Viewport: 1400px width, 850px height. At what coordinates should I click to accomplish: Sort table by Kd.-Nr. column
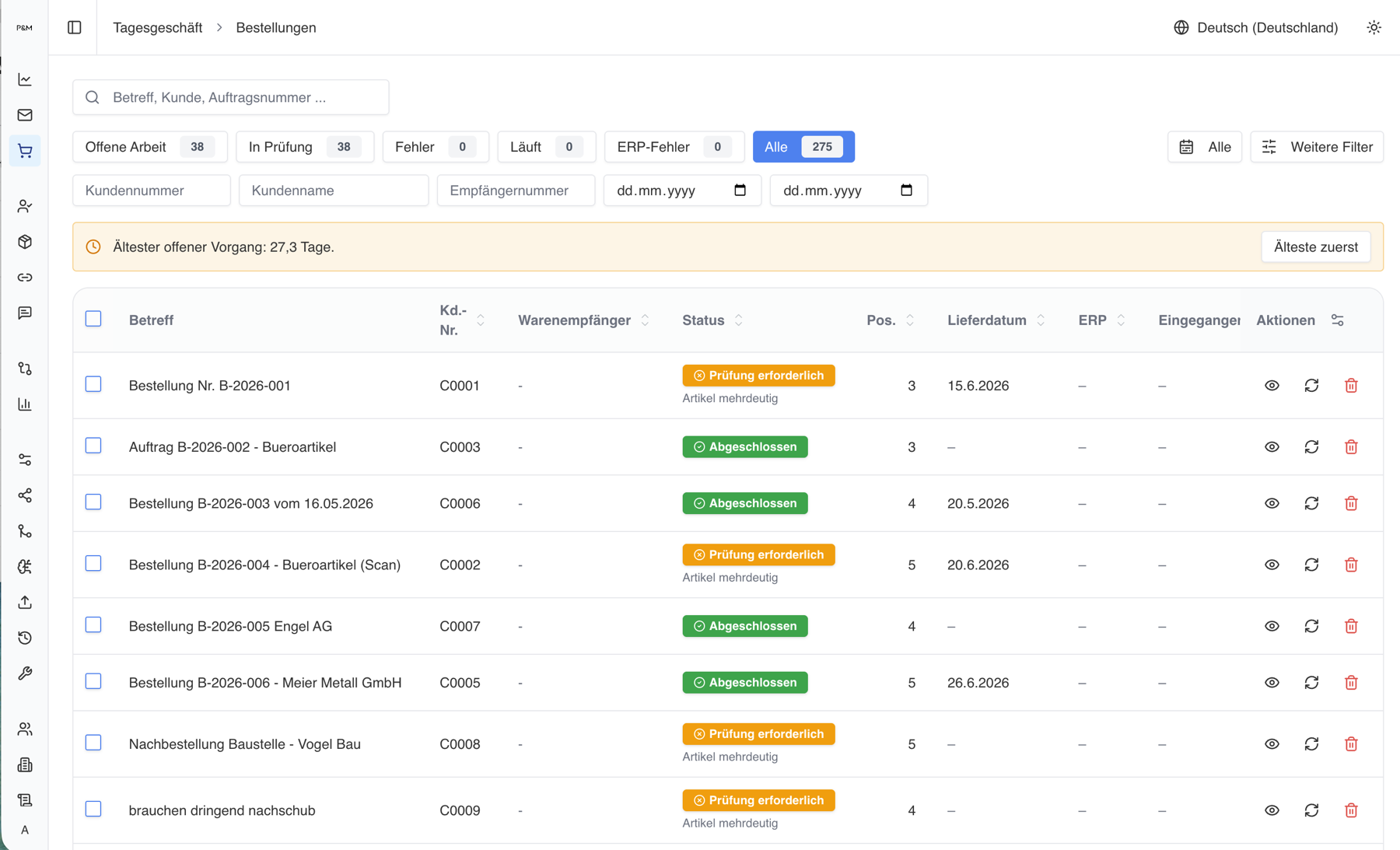click(462, 320)
